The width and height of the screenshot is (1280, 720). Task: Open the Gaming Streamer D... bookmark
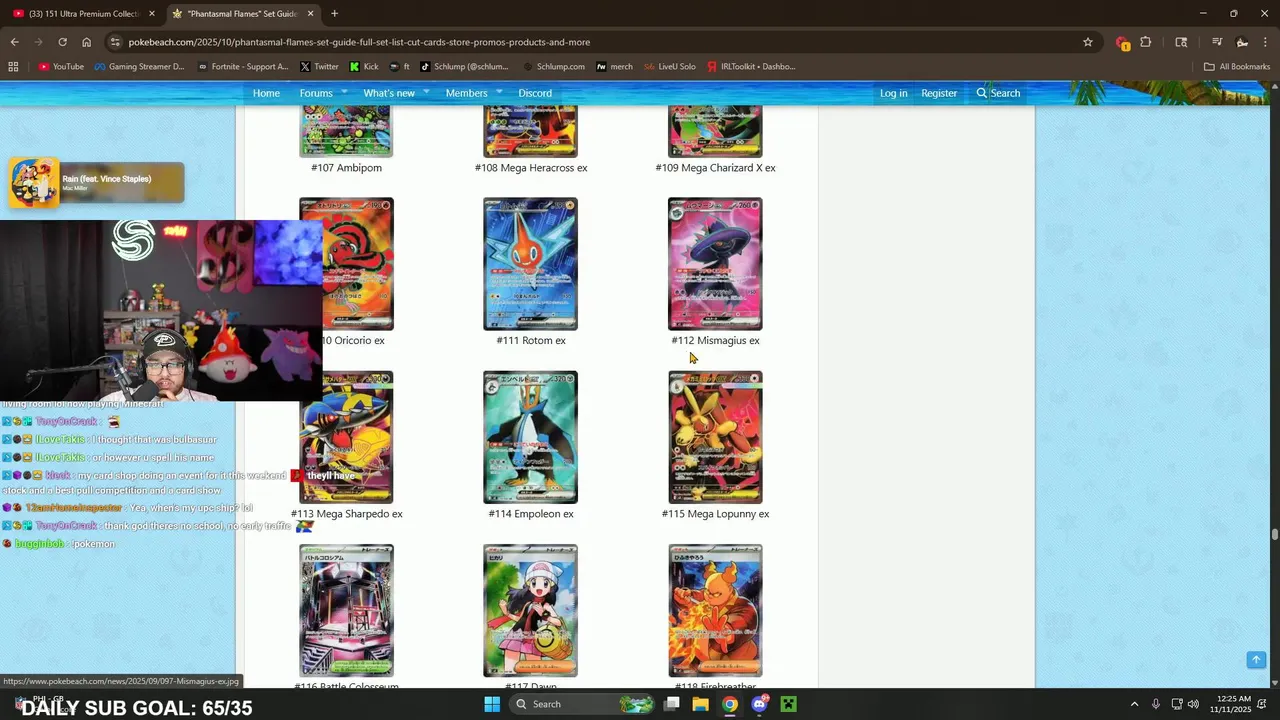(139, 67)
